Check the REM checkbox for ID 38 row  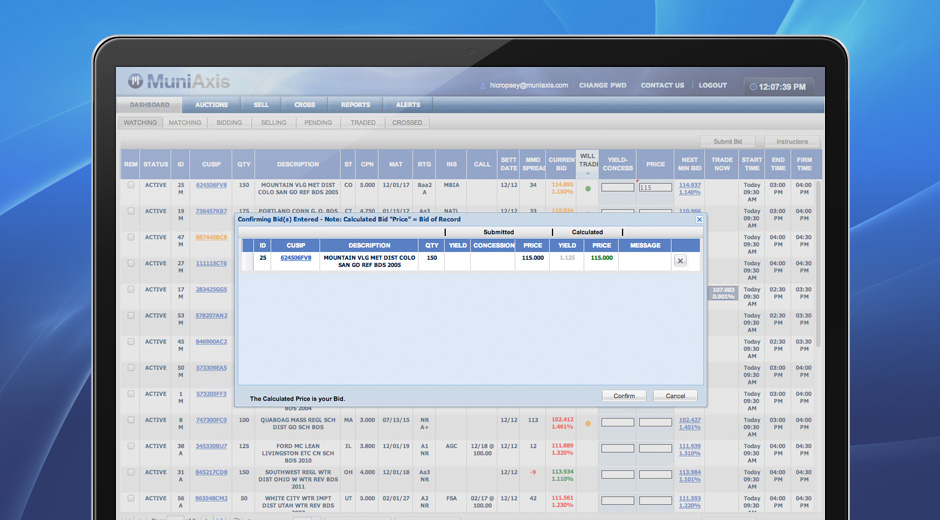[x=131, y=446]
